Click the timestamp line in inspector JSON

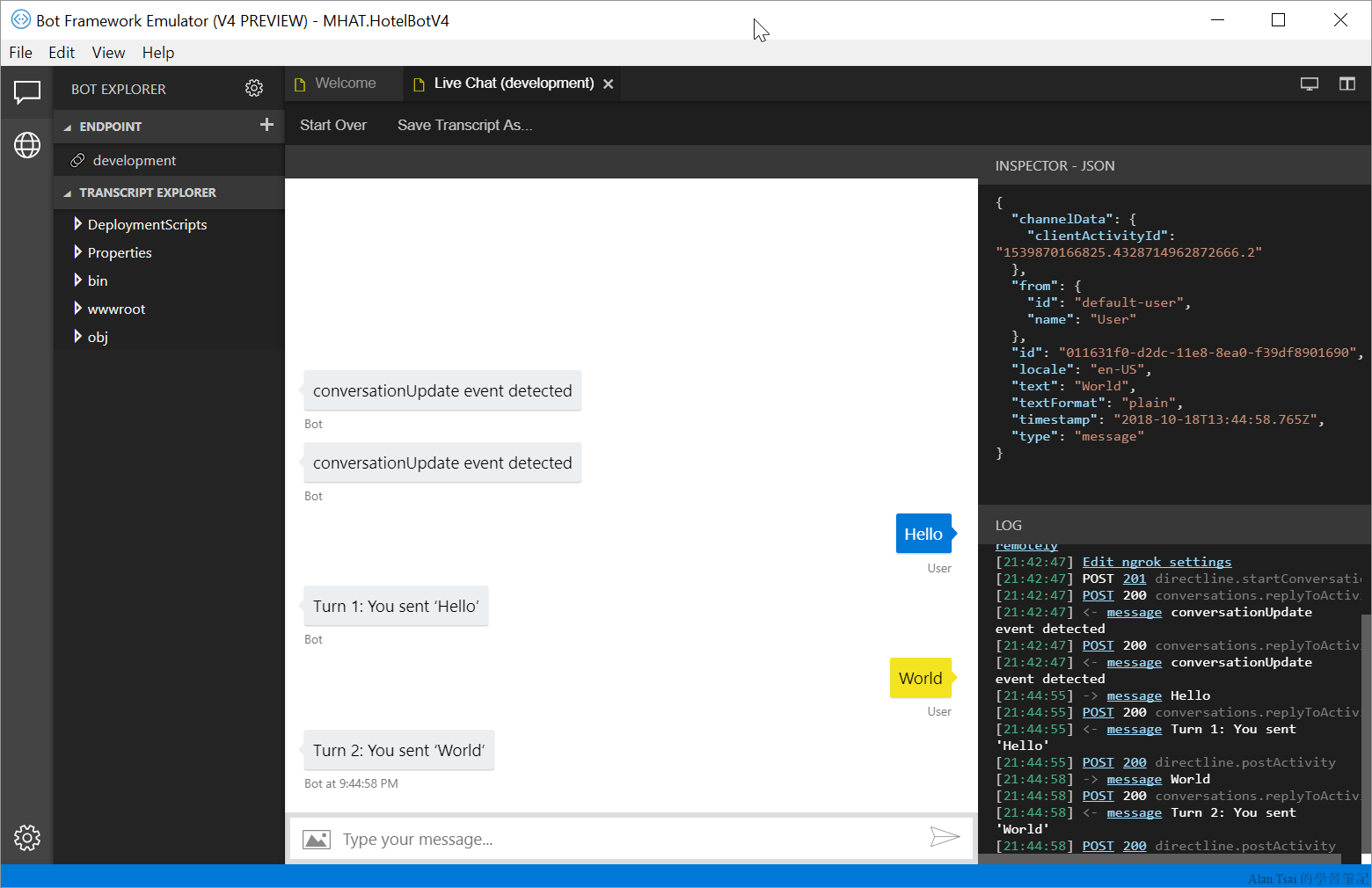pyautogui.click(x=1167, y=419)
